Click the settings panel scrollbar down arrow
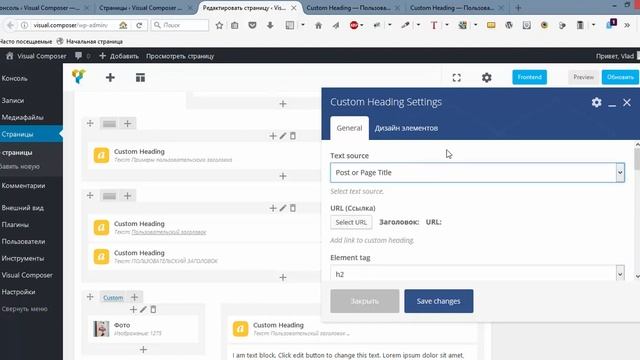 pyautogui.click(x=637, y=276)
